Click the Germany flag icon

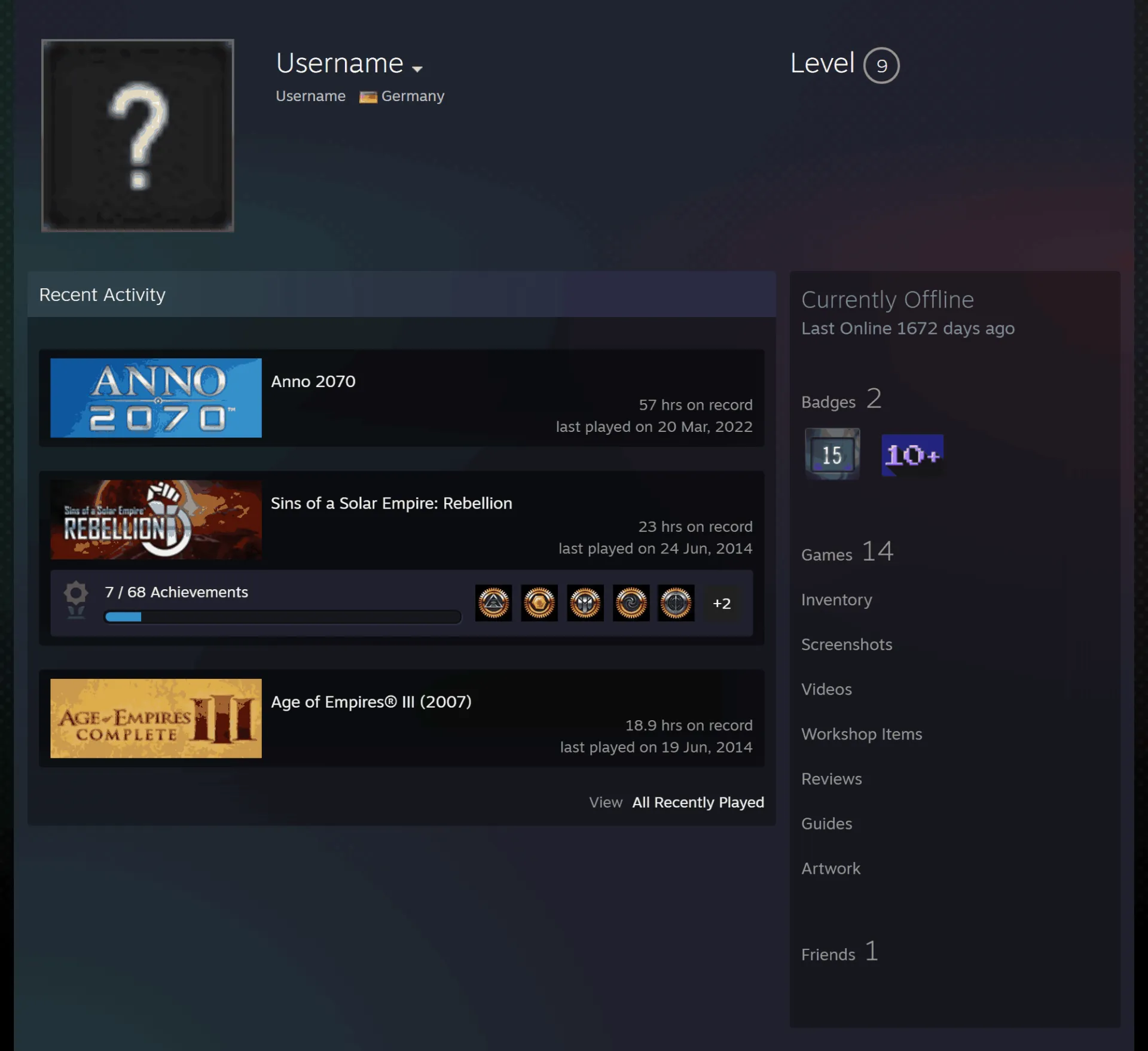tap(368, 97)
